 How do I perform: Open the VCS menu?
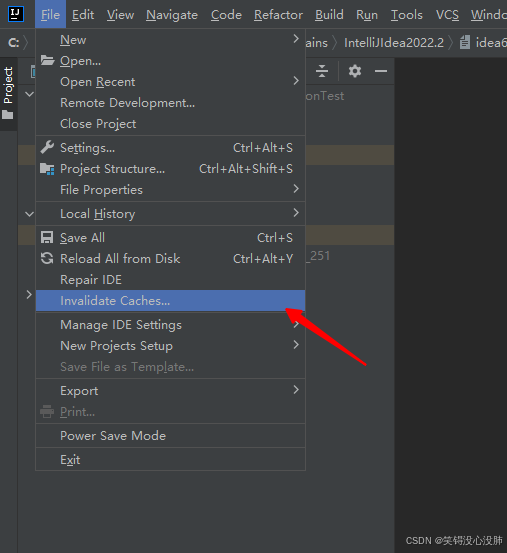point(447,15)
